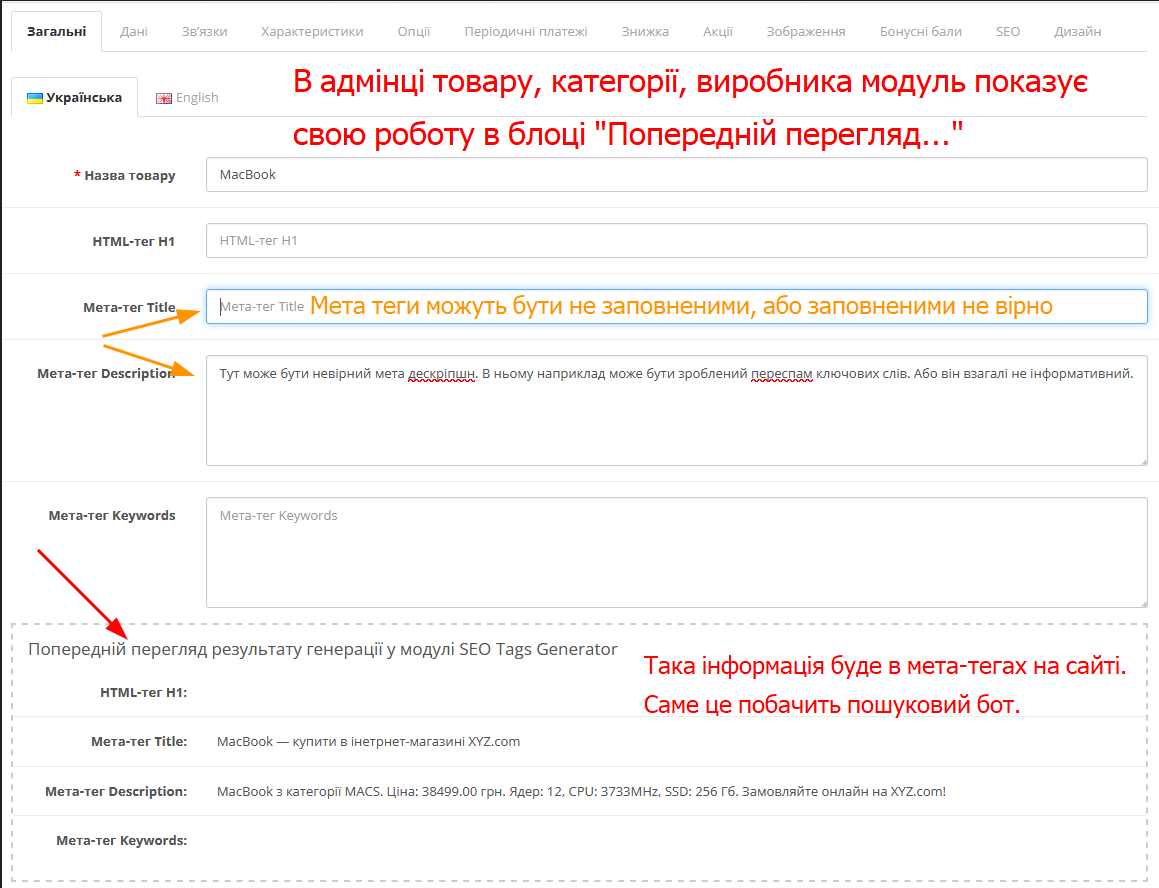Focus the Назва товару field with MacBook

676,174
